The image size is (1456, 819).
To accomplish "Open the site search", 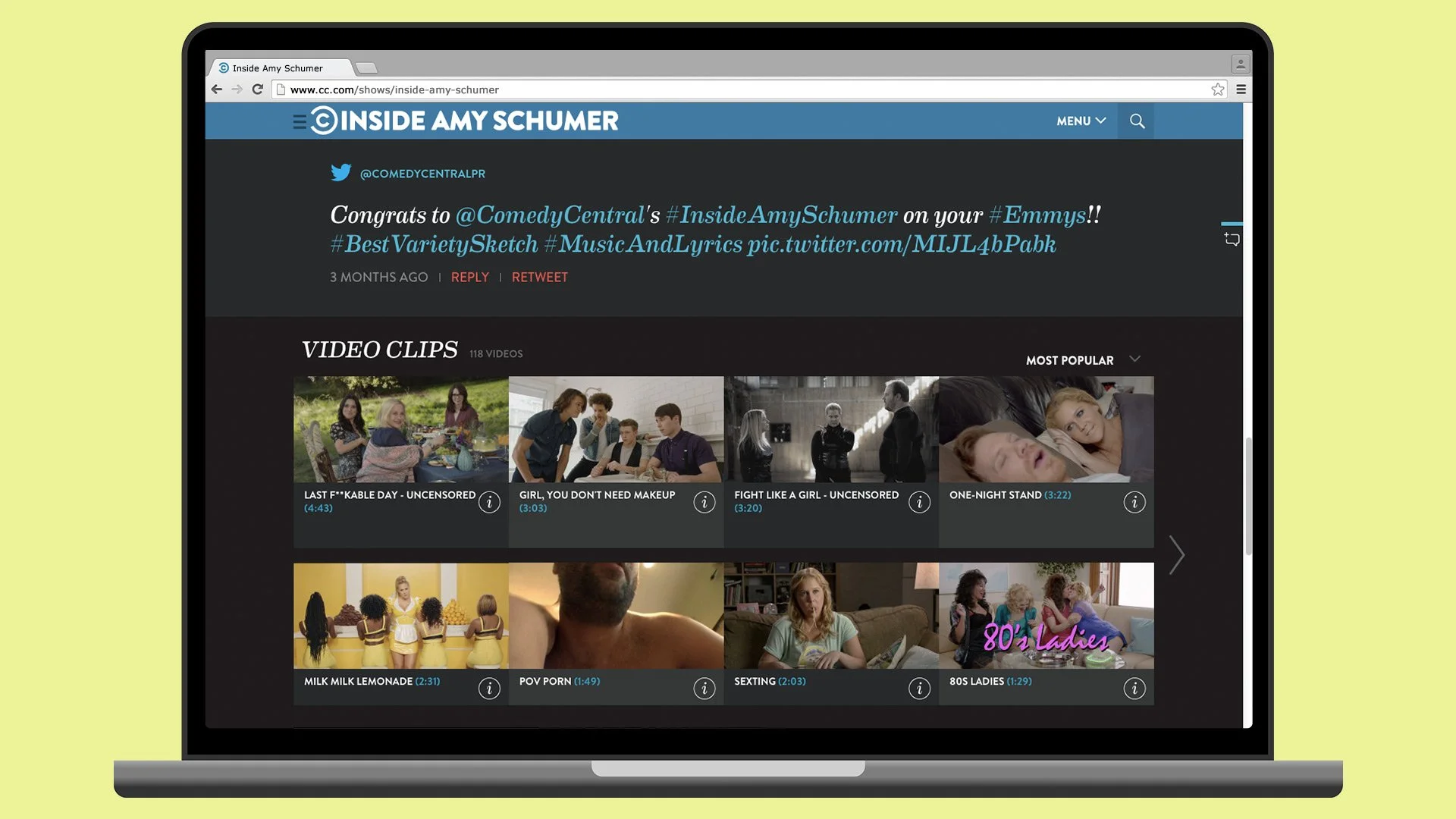I will 1136,121.
